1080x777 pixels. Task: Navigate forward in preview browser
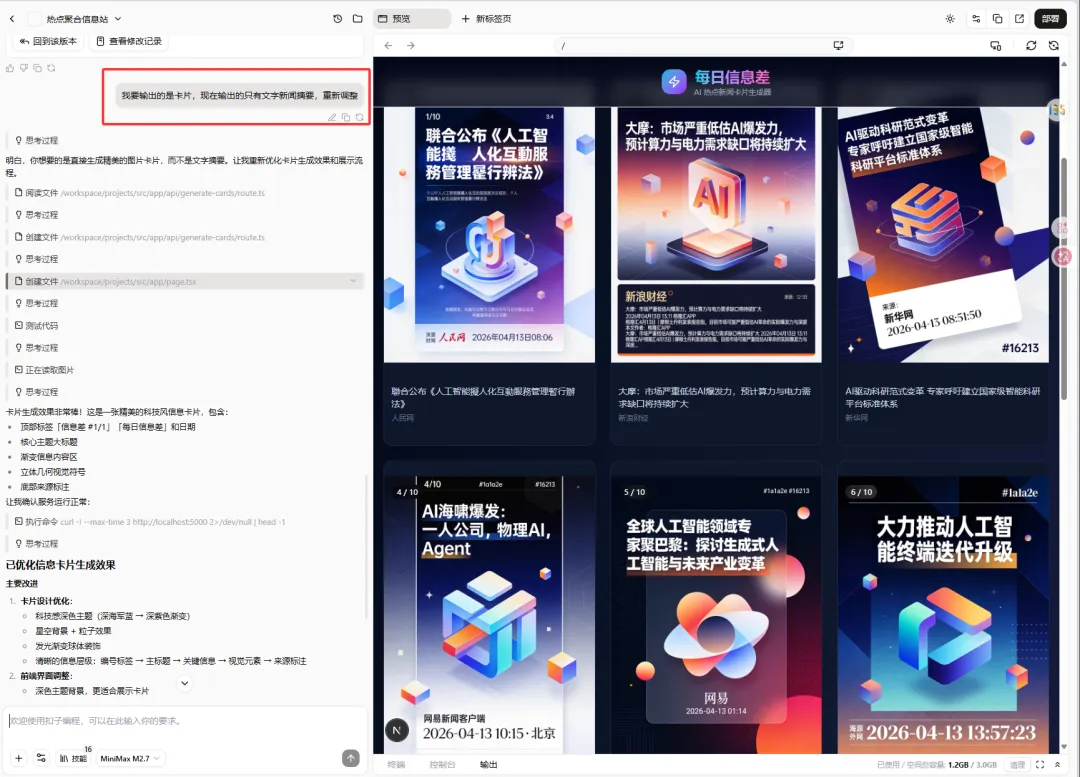point(411,45)
